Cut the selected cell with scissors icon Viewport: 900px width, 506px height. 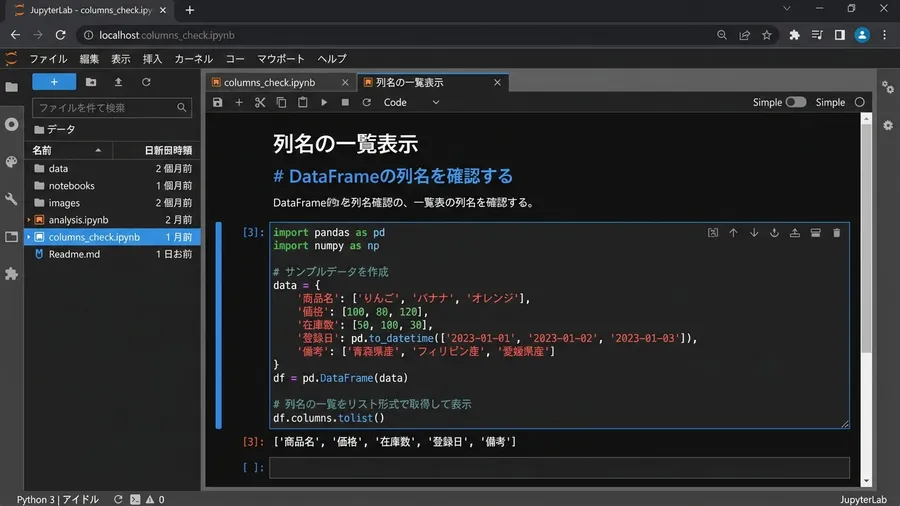pyautogui.click(x=260, y=102)
